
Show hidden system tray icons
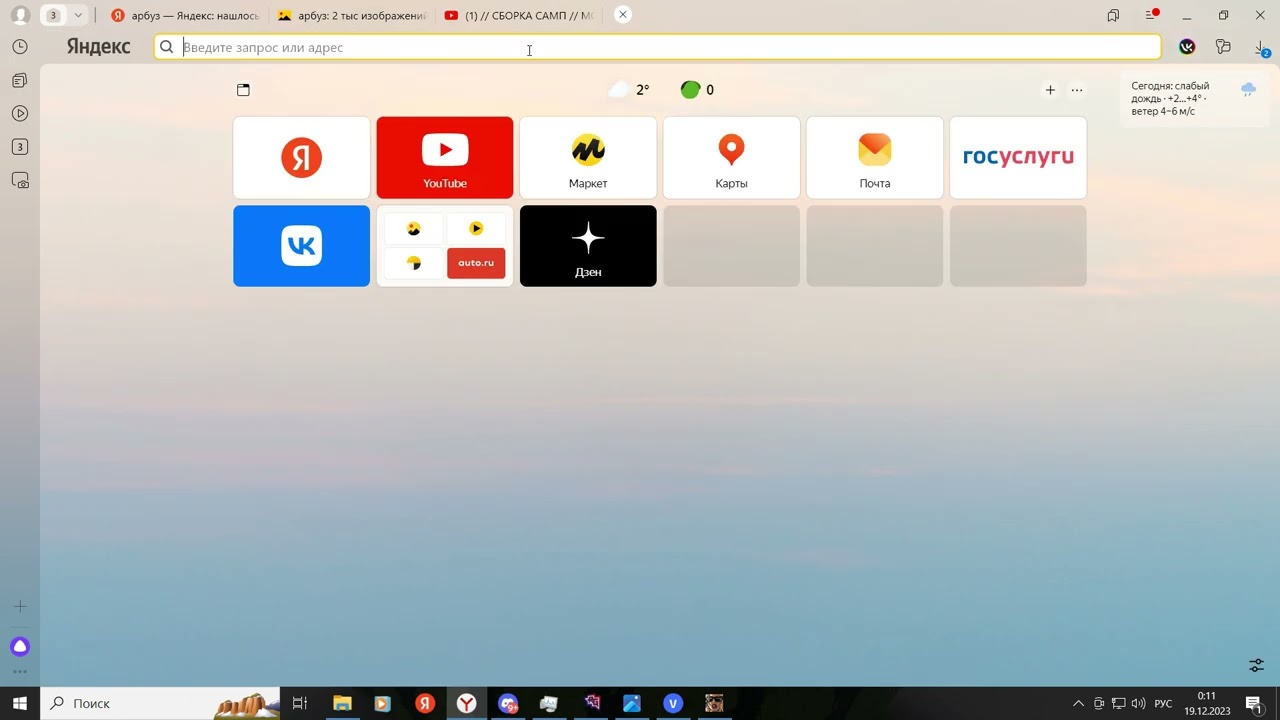coord(1078,703)
